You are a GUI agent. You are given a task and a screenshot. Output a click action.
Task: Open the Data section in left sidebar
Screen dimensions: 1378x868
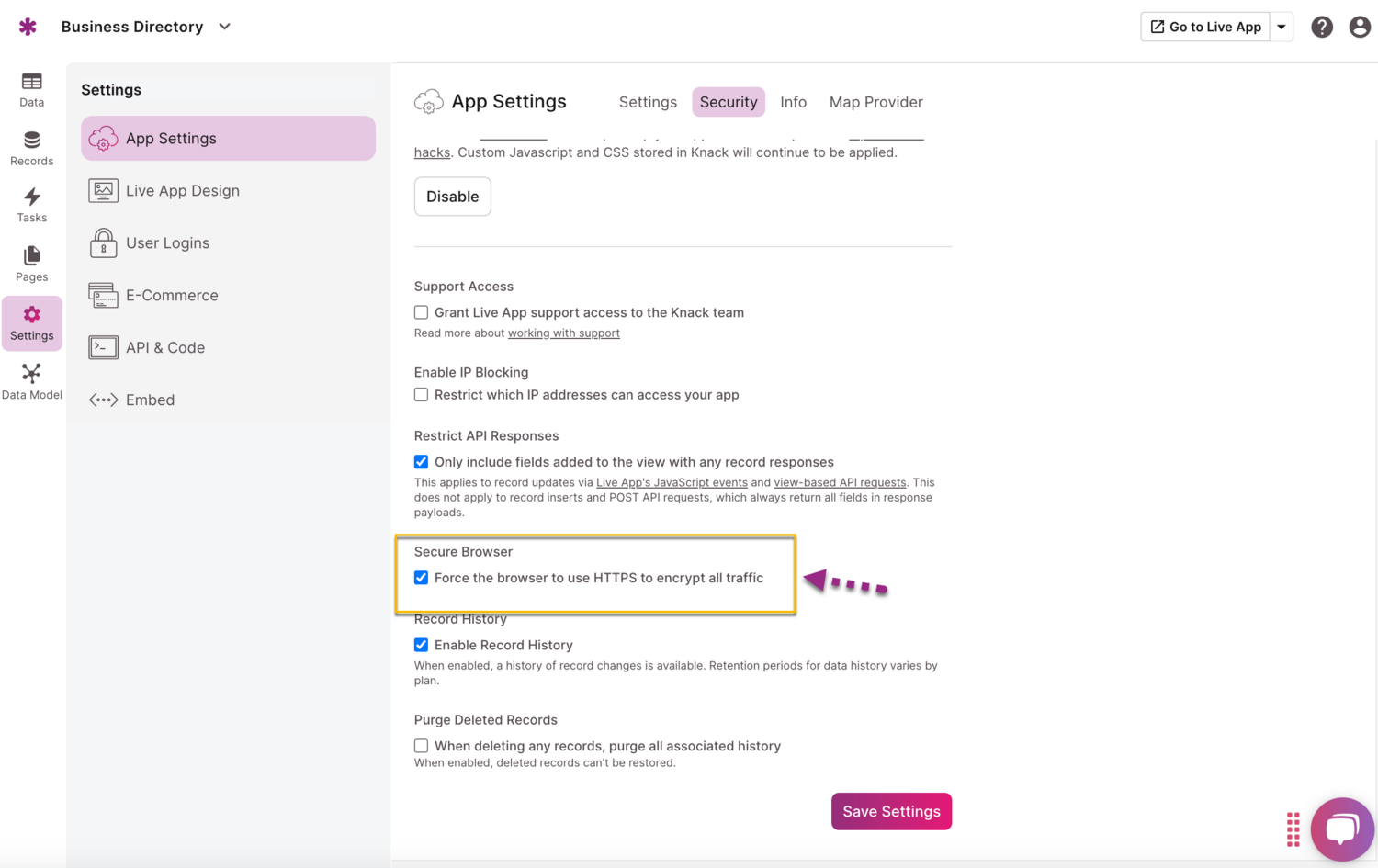coord(31,89)
